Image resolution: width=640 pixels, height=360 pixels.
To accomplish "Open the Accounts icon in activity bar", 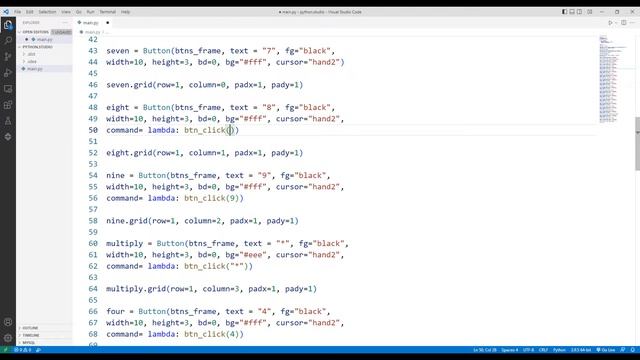I will click(x=8, y=322).
